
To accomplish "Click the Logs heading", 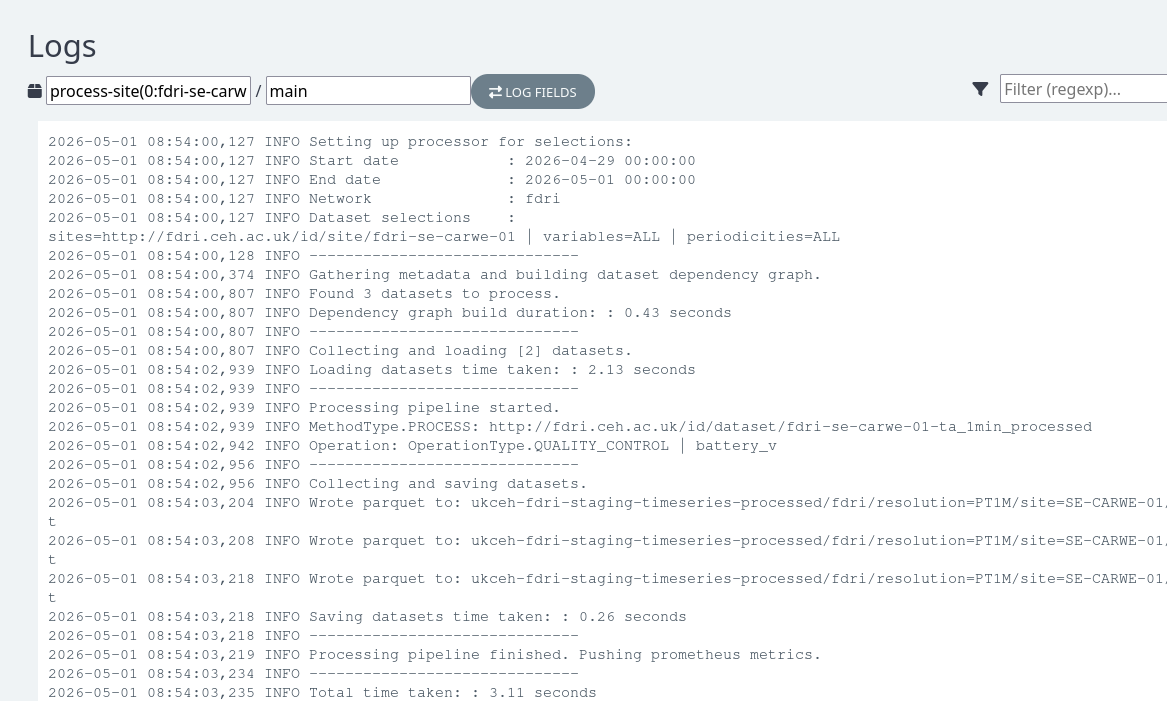I will [x=63, y=46].
